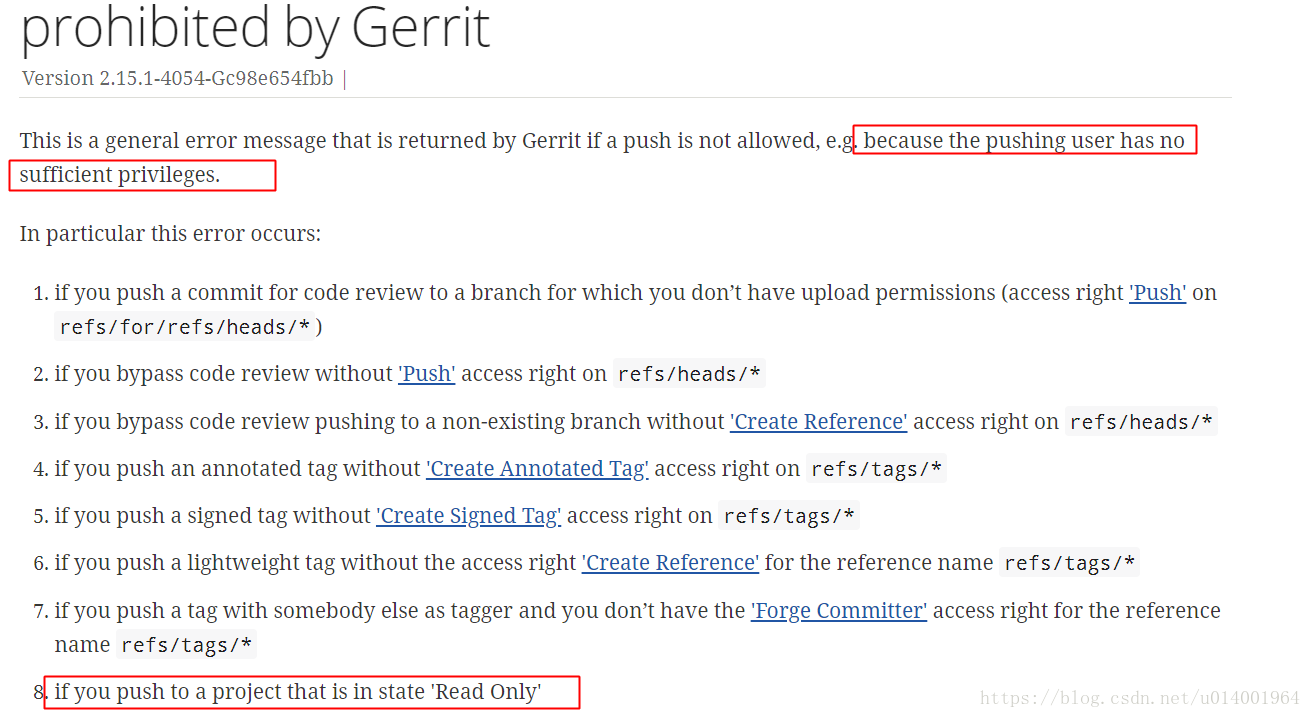The image size is (1311, 718).
Task: Click the 'Read Only' project state sentence
Action: (298, 692)
